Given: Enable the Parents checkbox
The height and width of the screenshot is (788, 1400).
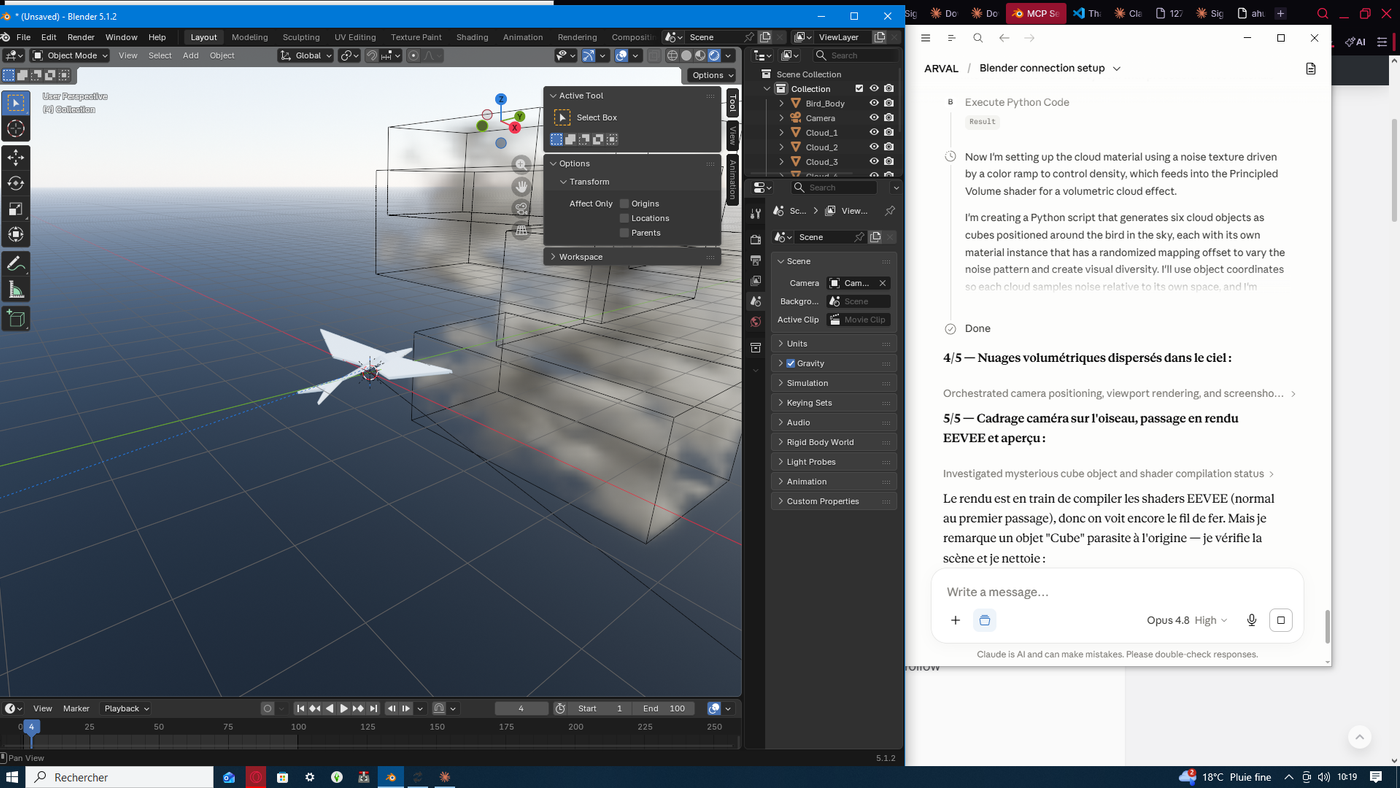Looking at the screenshot, I should point(624,233).
